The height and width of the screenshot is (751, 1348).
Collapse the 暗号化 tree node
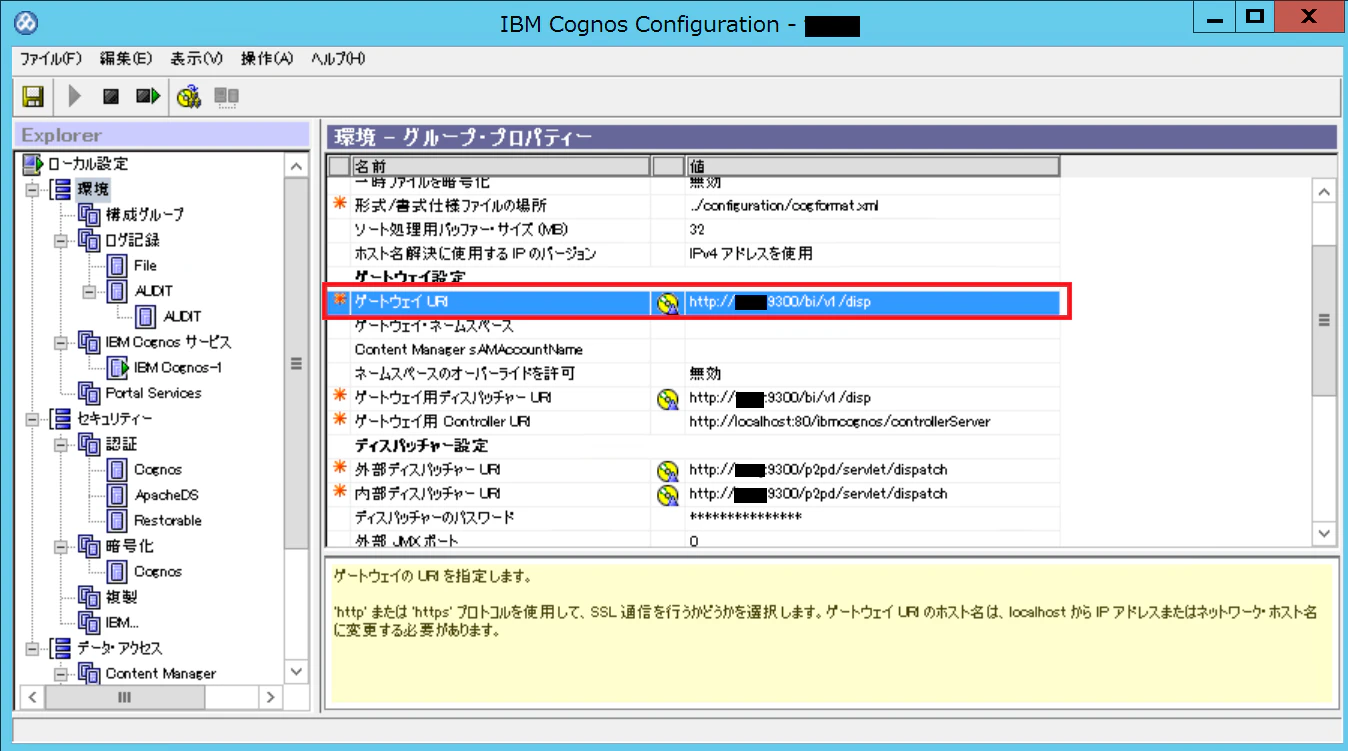(x=60, y=546)
